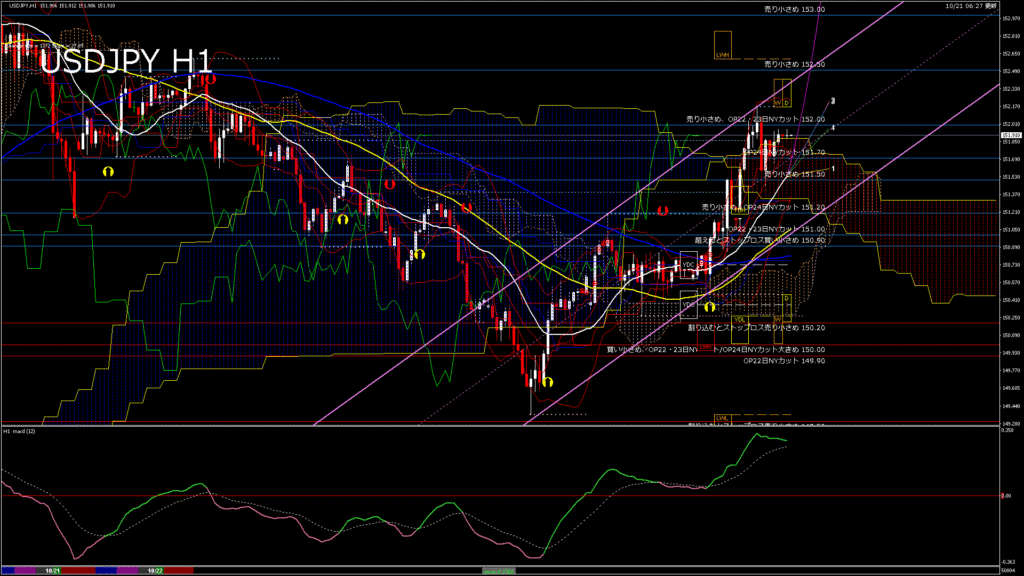Click the 売り小さめ 153.00 level label
1024x576 pixels.
point(794,8)
